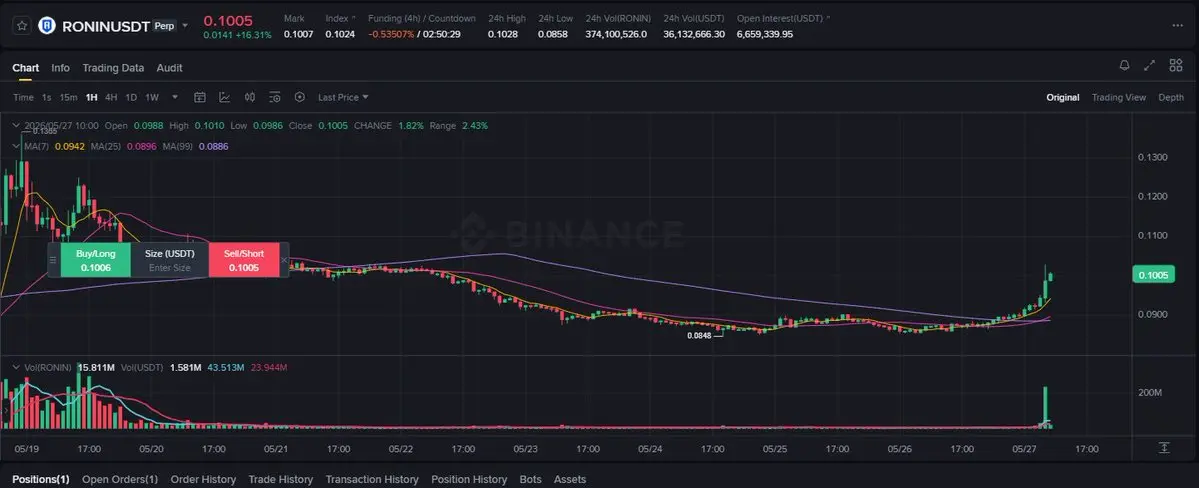Screen dimensions: 1199x488
Task: Select the 1H interval
Action: click(92, 97)
